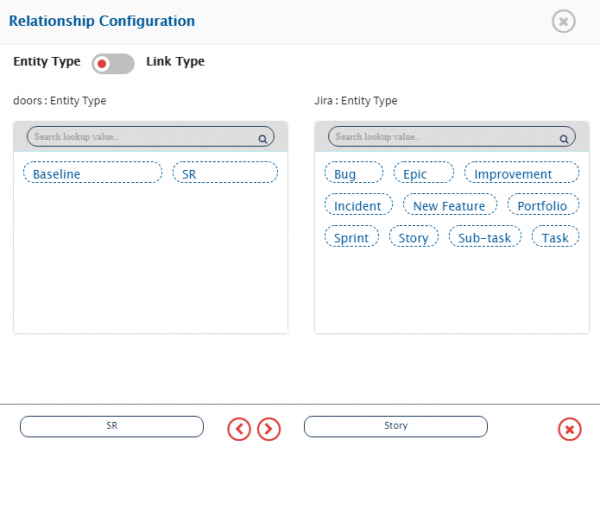The height and width of the screenshot is (515, 600).
Task: Choose the Sprint entity type
Action: tap(352, 237)
